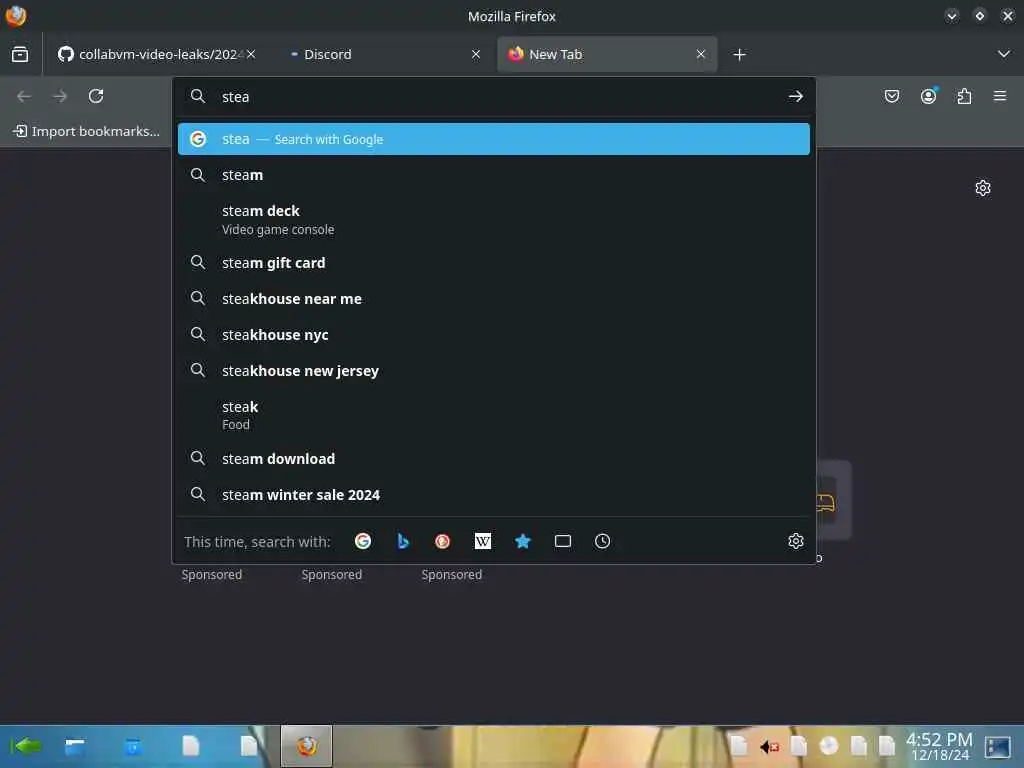Choose 'steakhouse new jersey' suggestion
1024x768 pixels.
click(494, 370)
